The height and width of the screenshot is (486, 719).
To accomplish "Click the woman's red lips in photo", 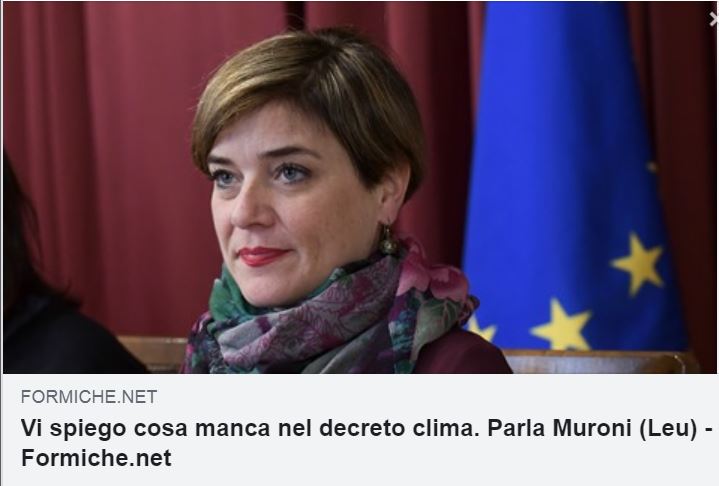I will [x=262, y=256].
